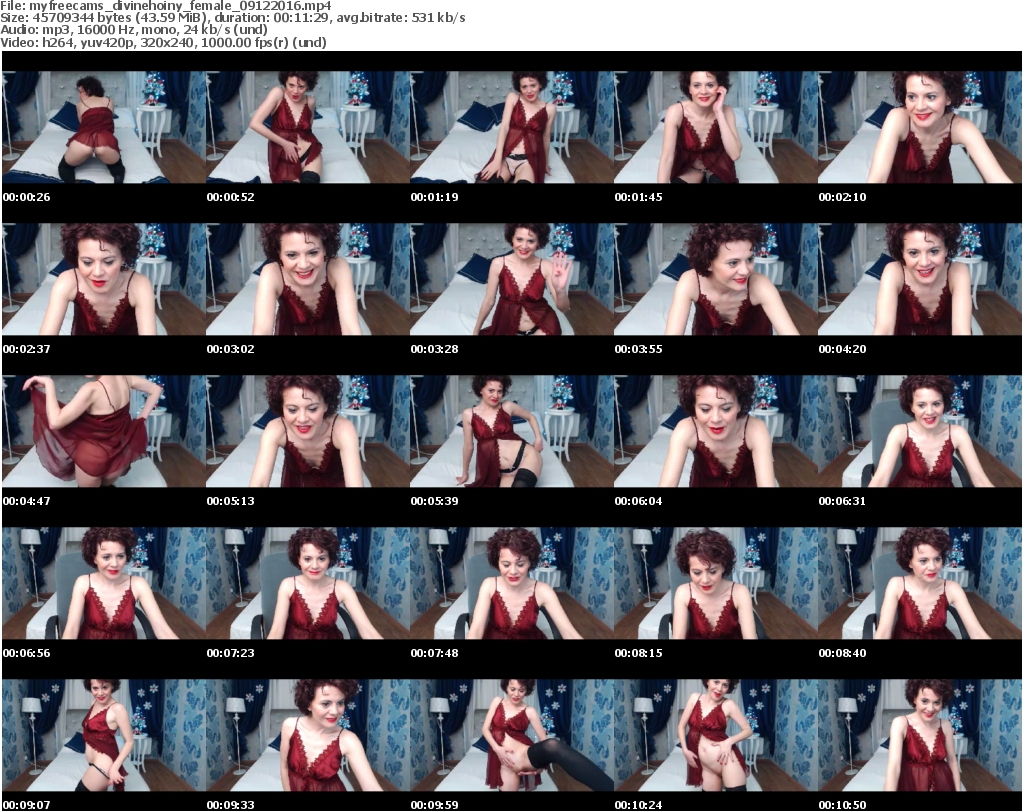This screenshot has width=1024, height=811.
Task: Click the frame timestamped 00:03:28
Action: pyautogui.click(x=511, y=279)
